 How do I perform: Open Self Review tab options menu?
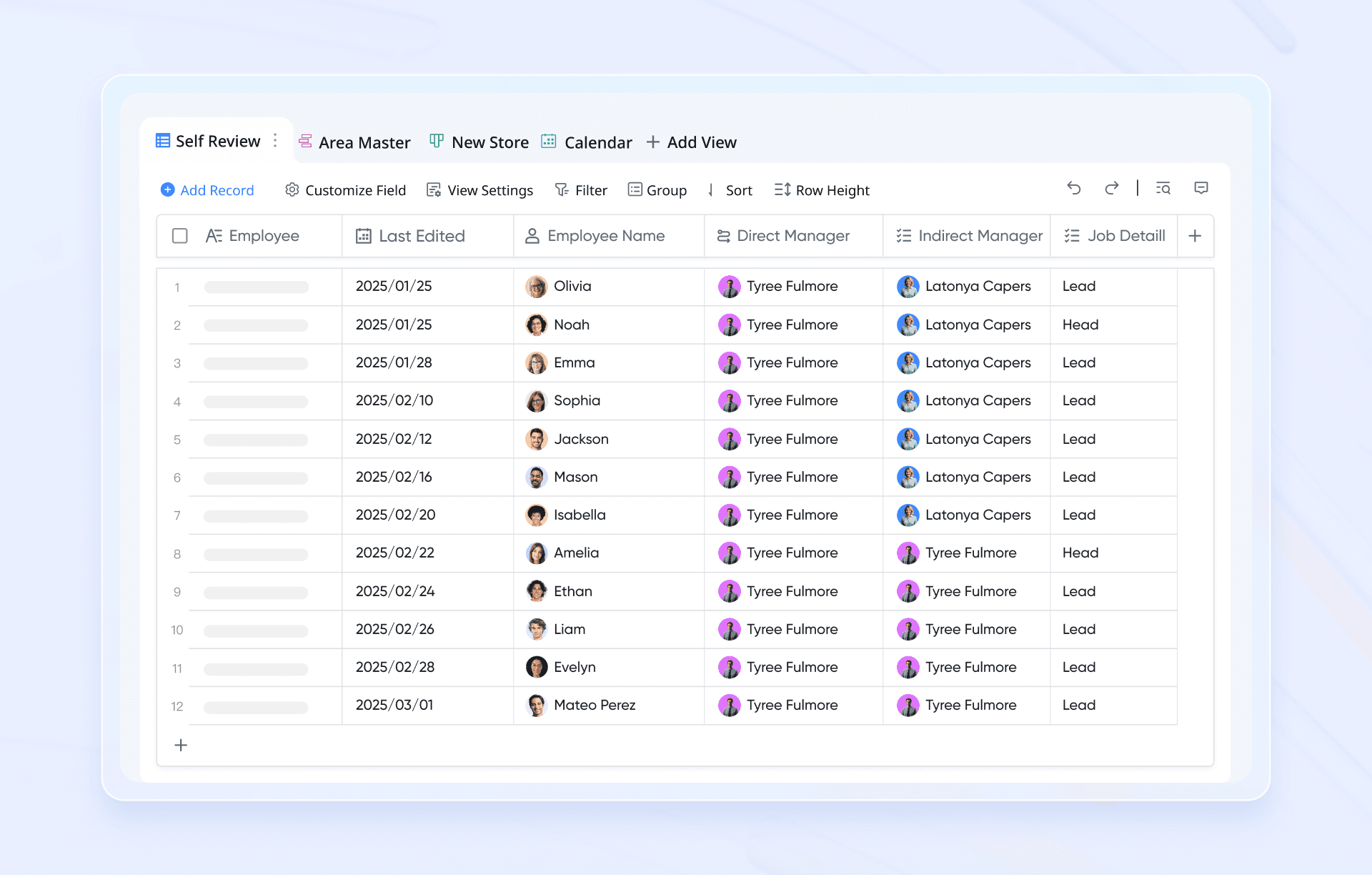pos(275,141)
